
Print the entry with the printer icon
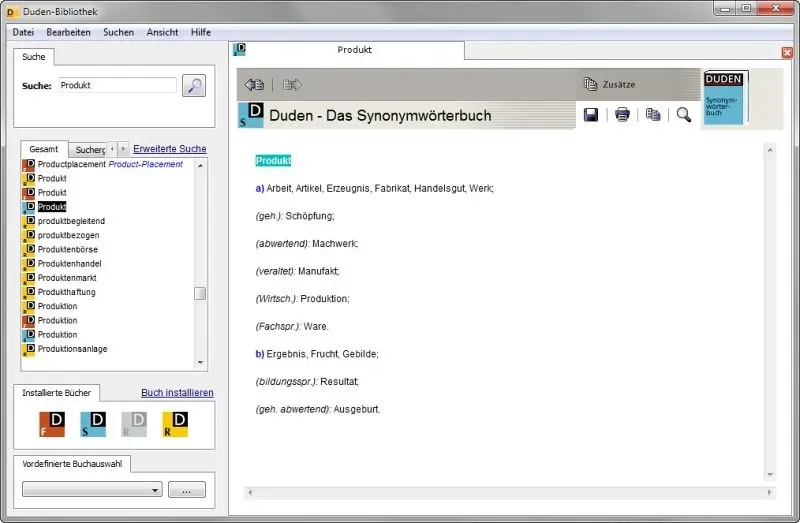click(x=622, y=115)
